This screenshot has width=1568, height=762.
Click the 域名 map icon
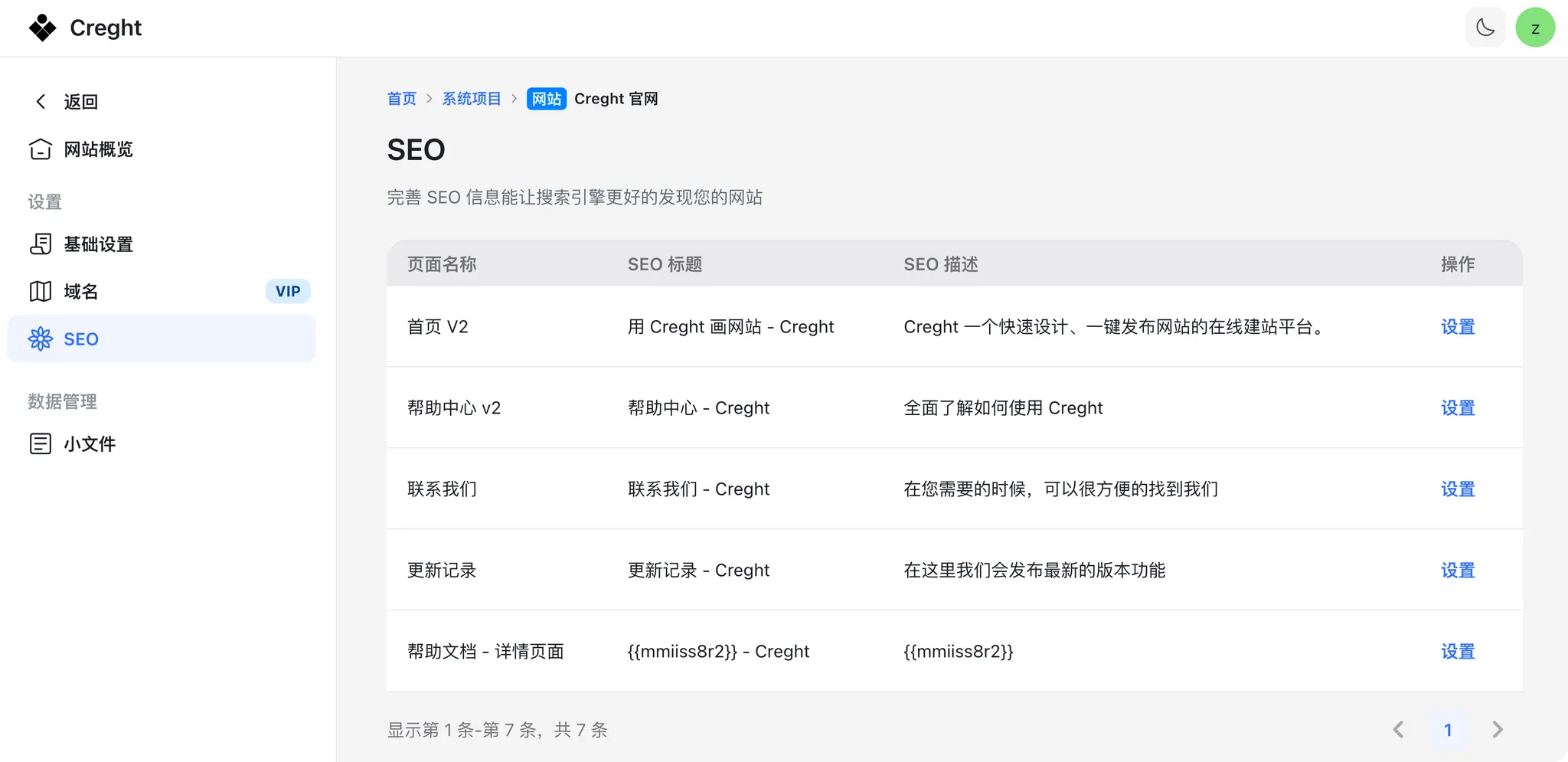[x=41, y=291]
